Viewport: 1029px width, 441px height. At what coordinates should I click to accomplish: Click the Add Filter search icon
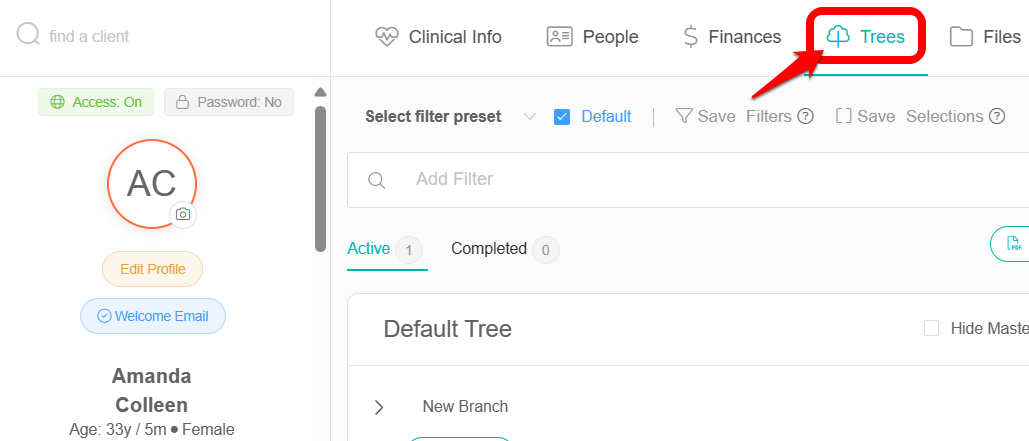(377, 180)
